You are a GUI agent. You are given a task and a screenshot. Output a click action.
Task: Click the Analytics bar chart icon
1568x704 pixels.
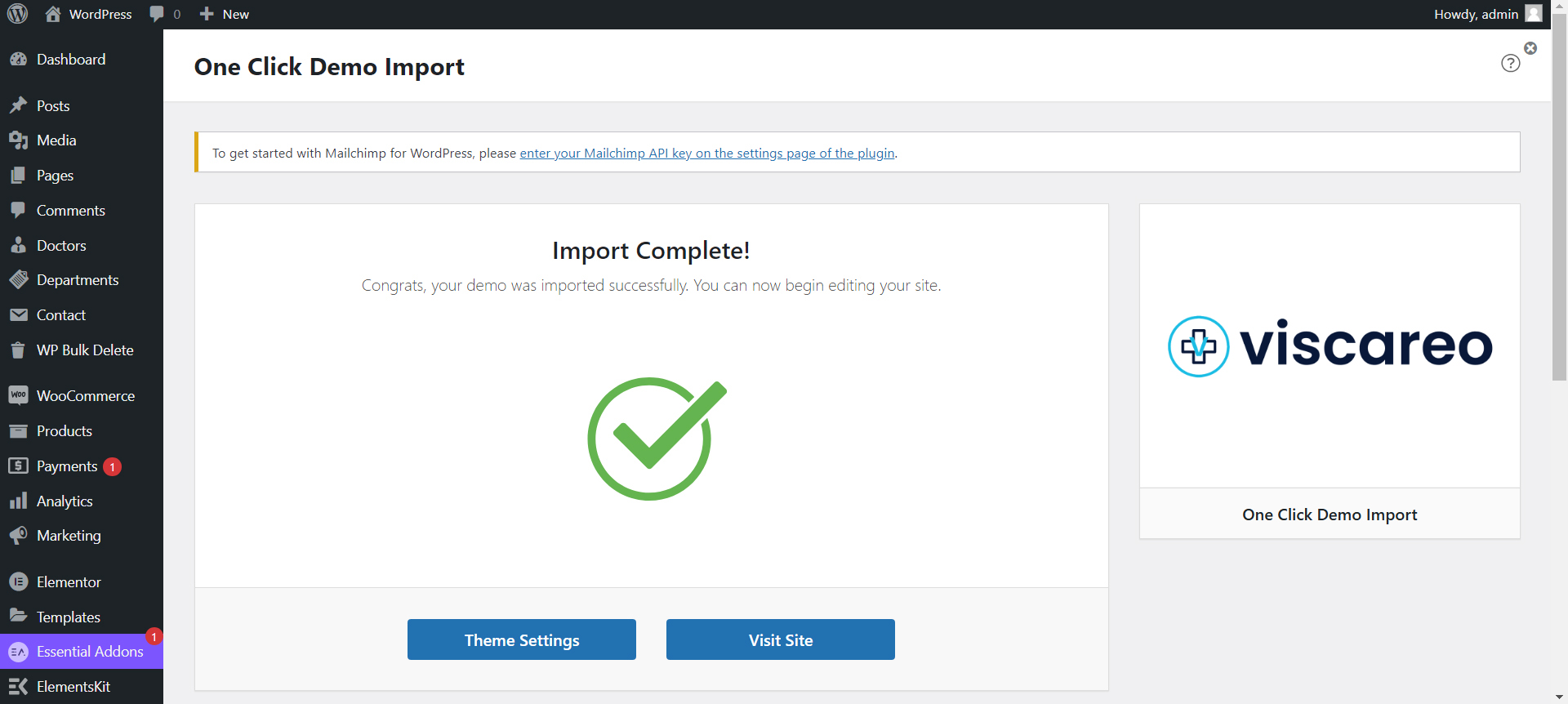point(18,501)
